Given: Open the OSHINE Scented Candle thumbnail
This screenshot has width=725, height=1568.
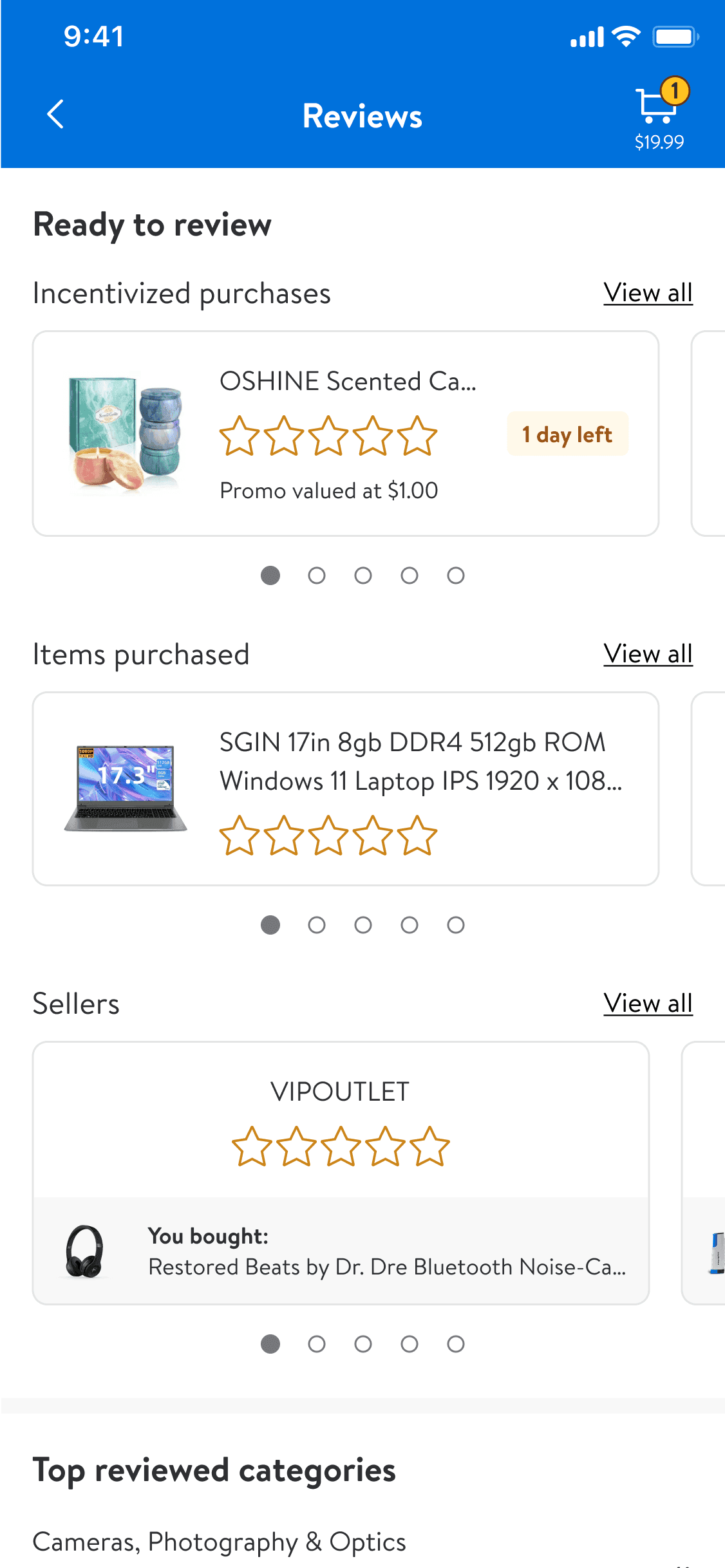Looking at the screenshot, I should 126,433.
